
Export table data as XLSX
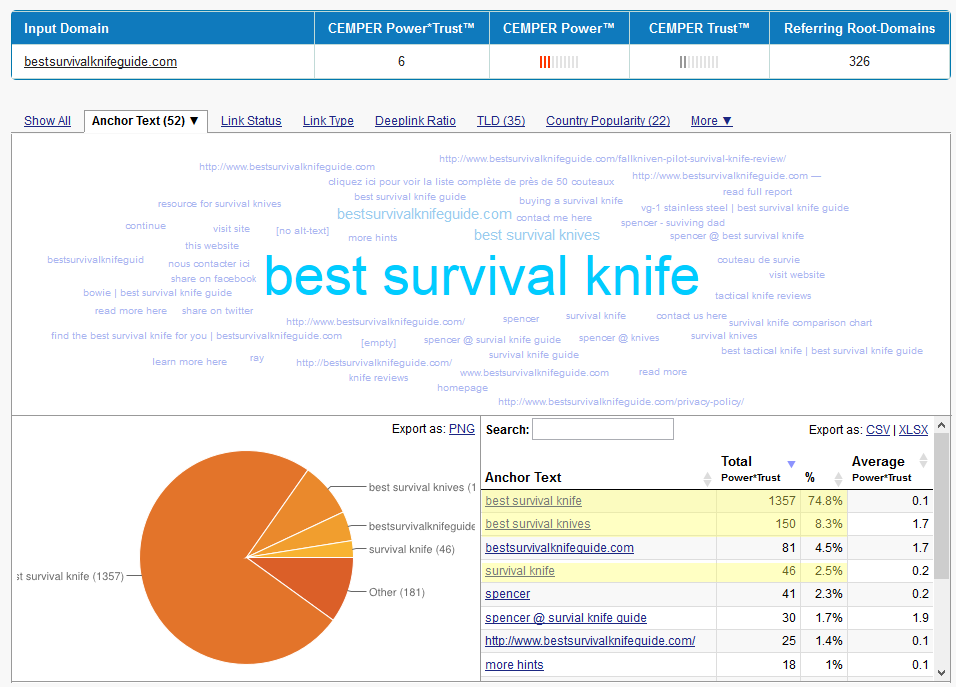point(913,430)
